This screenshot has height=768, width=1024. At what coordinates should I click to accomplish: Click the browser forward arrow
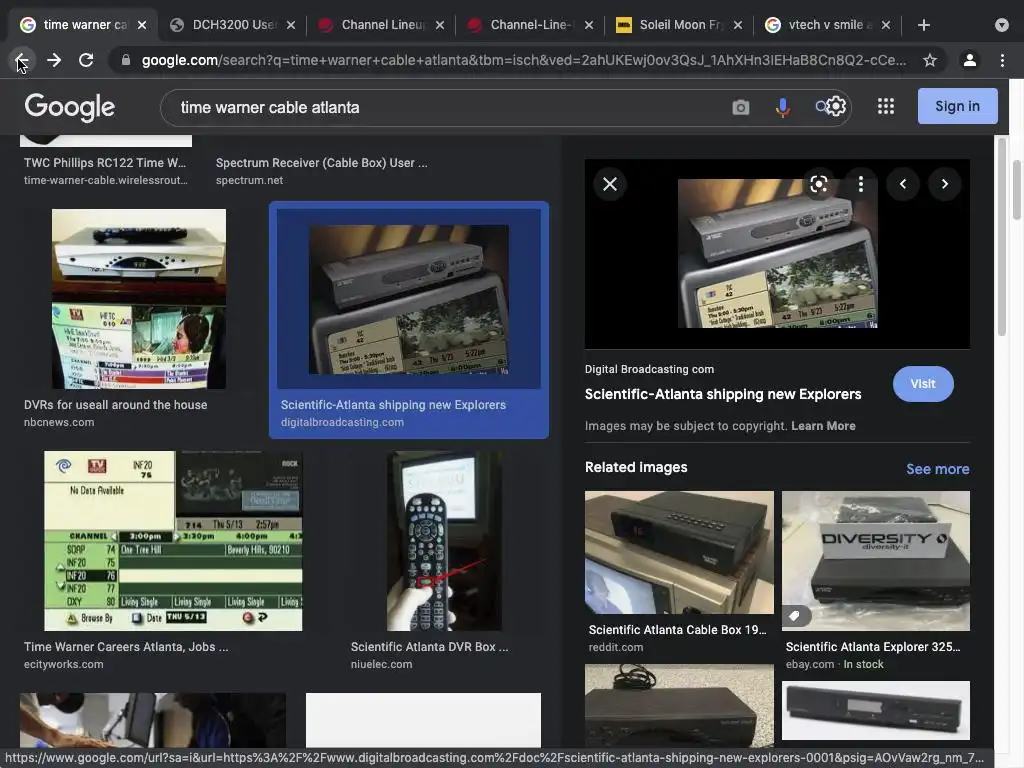point(54,60)
